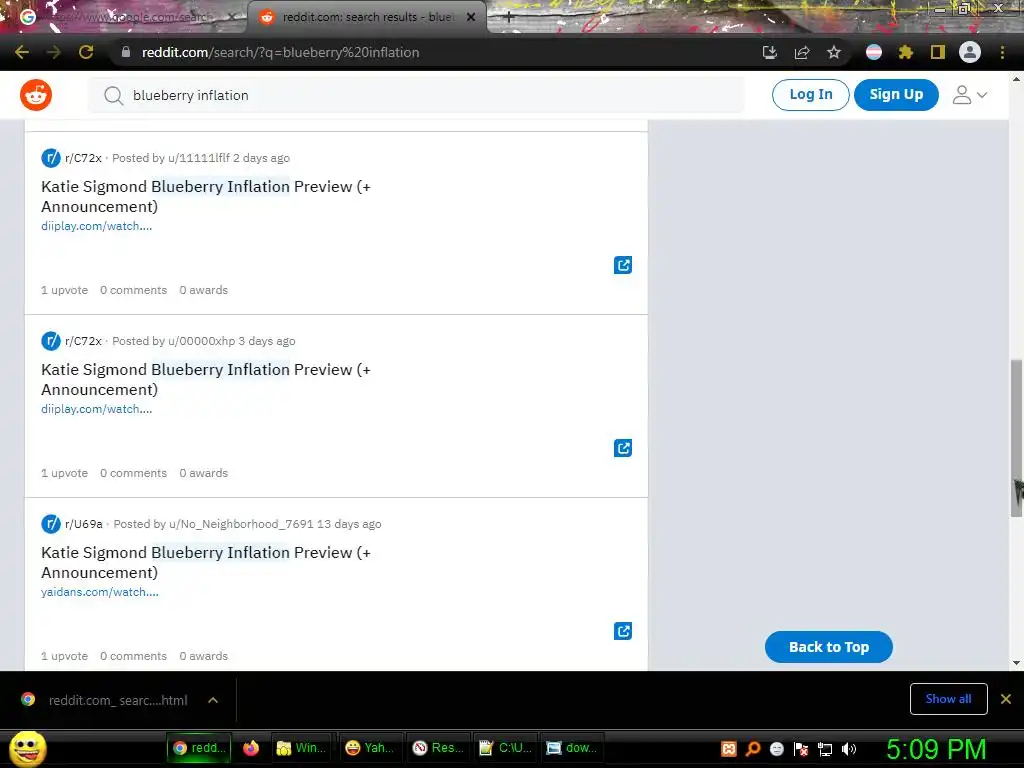Click the Log In button
The width and height of the screenshot is (1024, 768).
(x=810, y=95)
